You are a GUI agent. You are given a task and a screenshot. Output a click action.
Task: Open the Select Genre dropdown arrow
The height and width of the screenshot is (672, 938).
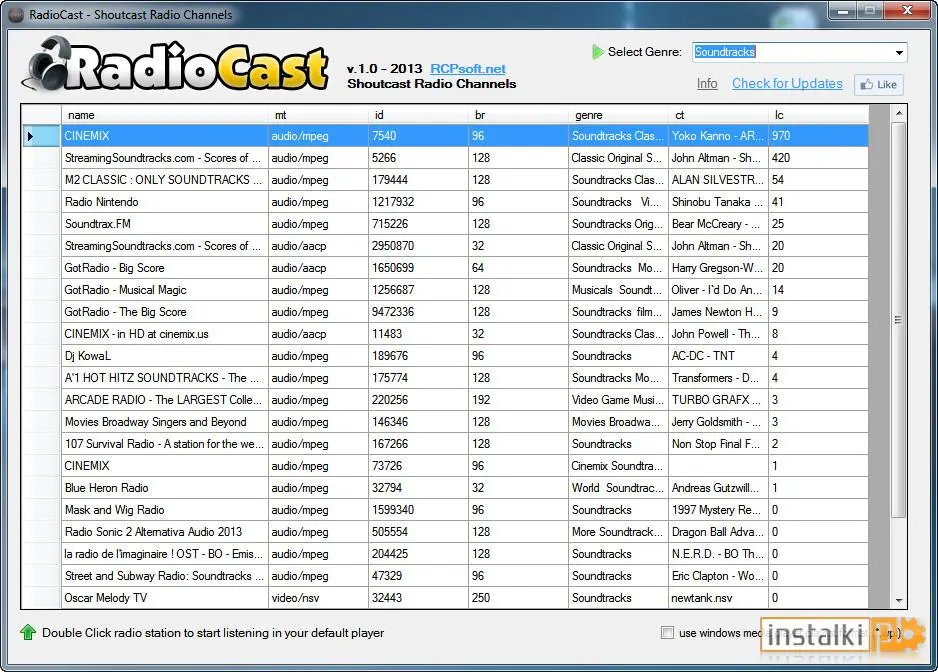[x=899, y=53]
